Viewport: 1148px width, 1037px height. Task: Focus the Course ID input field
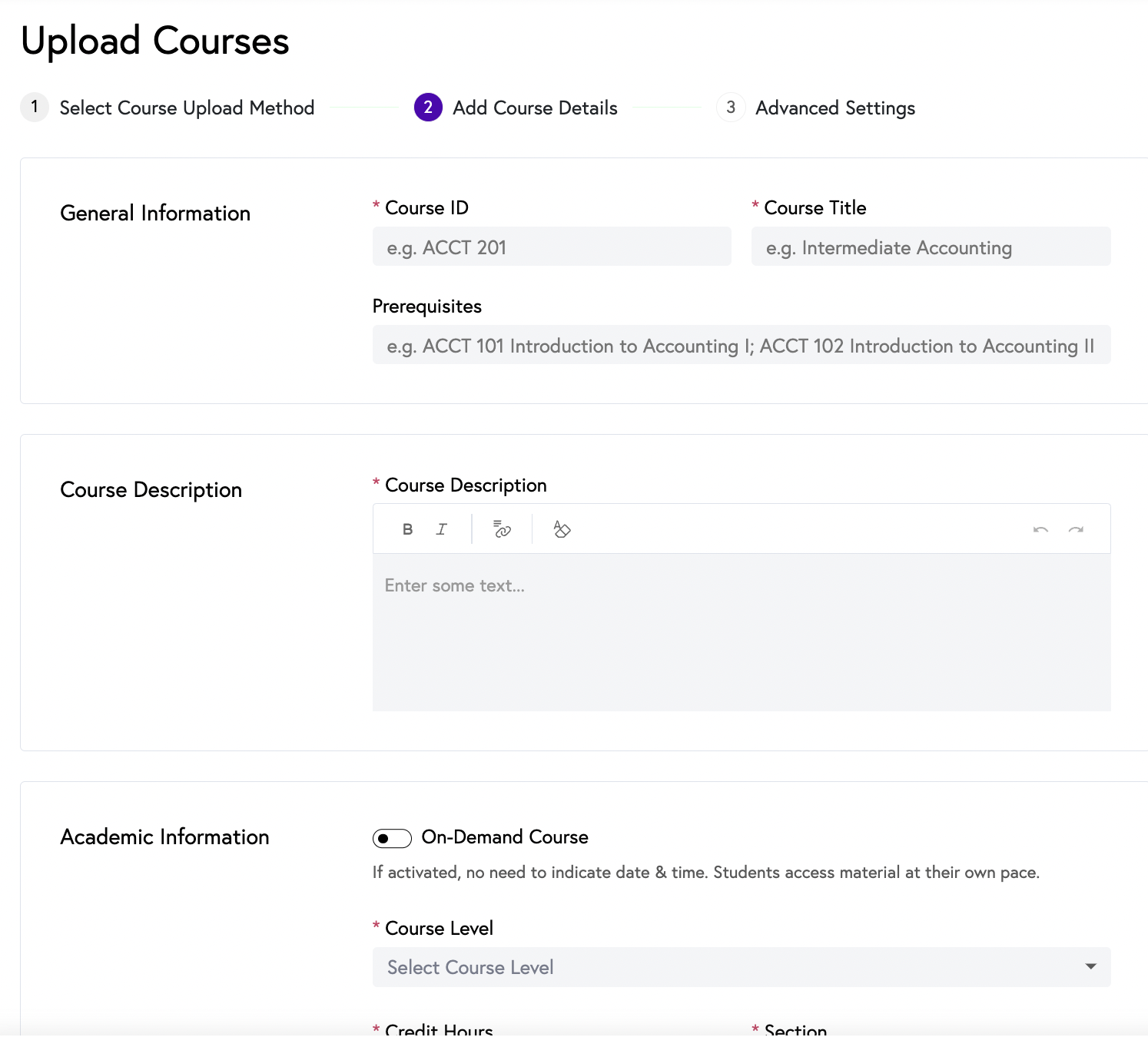click(x=552, y=247)
